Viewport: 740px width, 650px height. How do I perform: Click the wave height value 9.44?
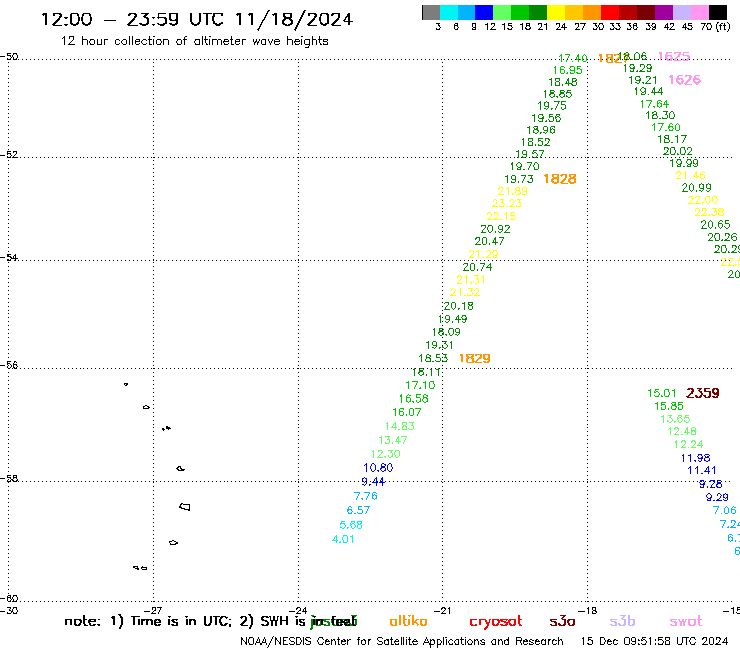[x=373, y=482]
